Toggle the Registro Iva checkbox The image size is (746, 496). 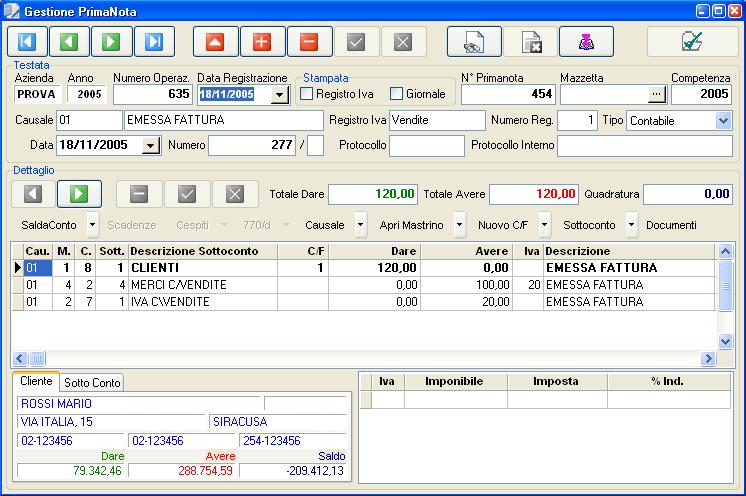click(x=307, y=94)
